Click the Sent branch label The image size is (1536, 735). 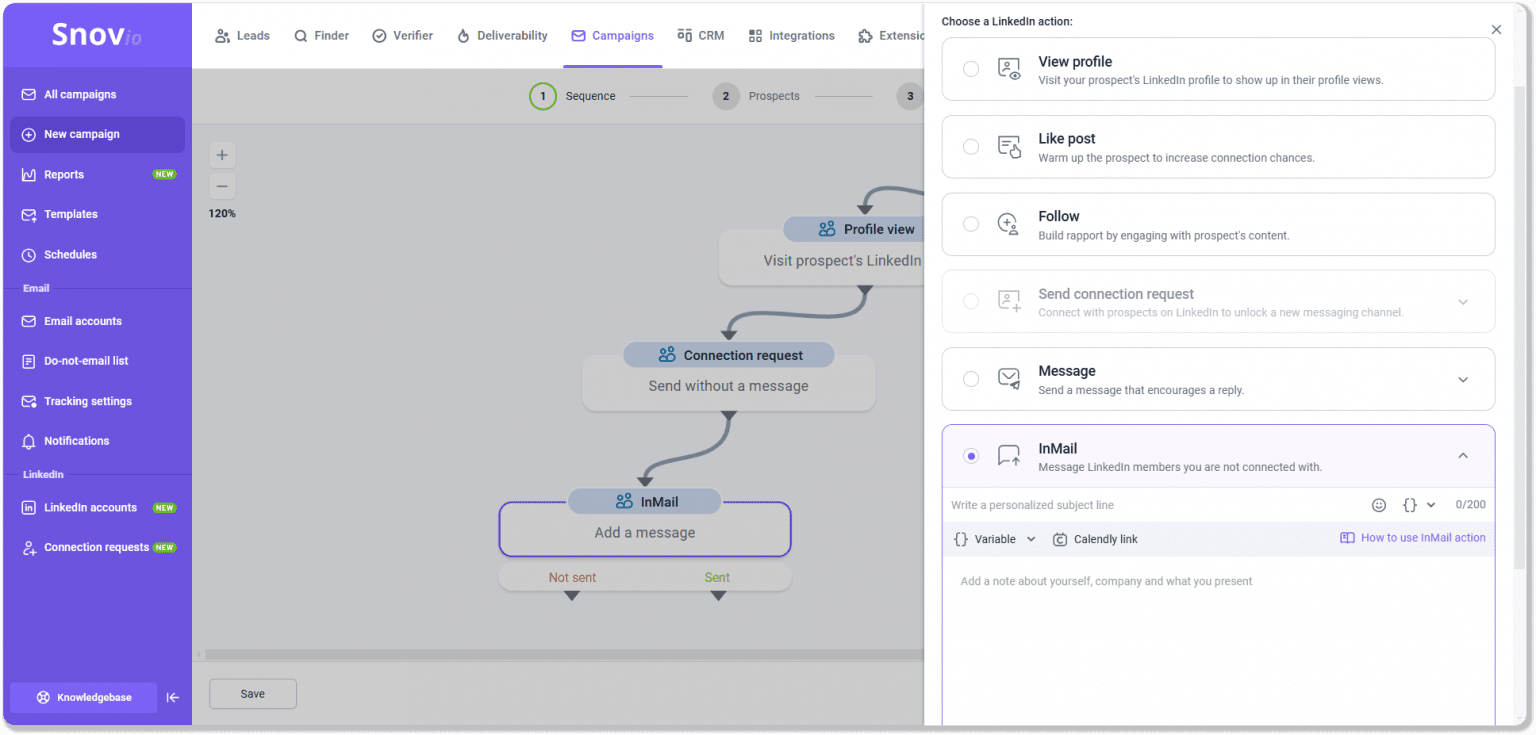(717, 577)
